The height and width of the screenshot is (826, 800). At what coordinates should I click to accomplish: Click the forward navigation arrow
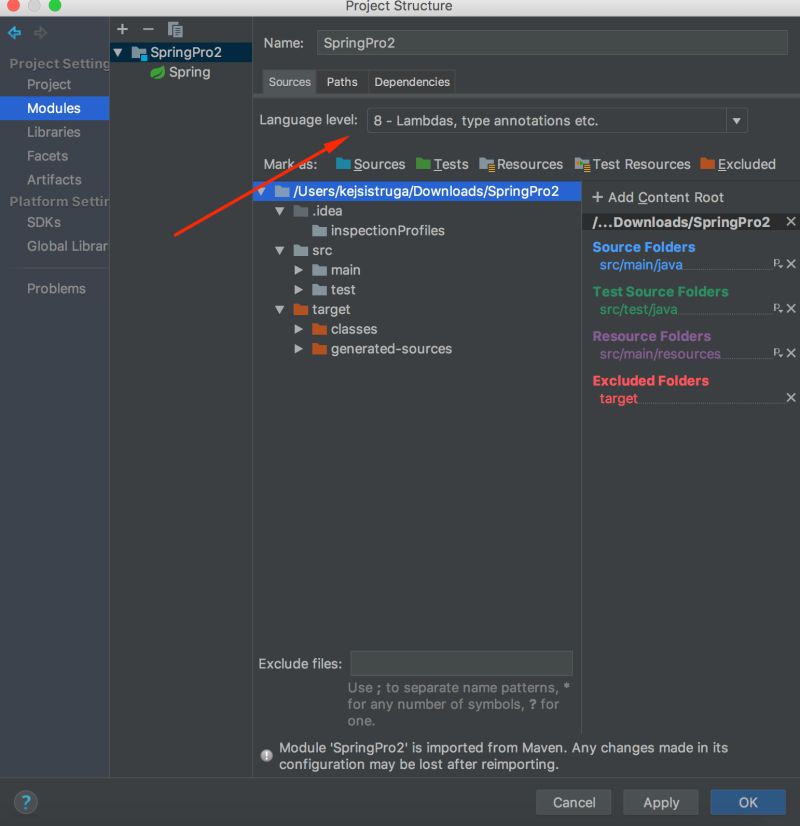[40, 33]
